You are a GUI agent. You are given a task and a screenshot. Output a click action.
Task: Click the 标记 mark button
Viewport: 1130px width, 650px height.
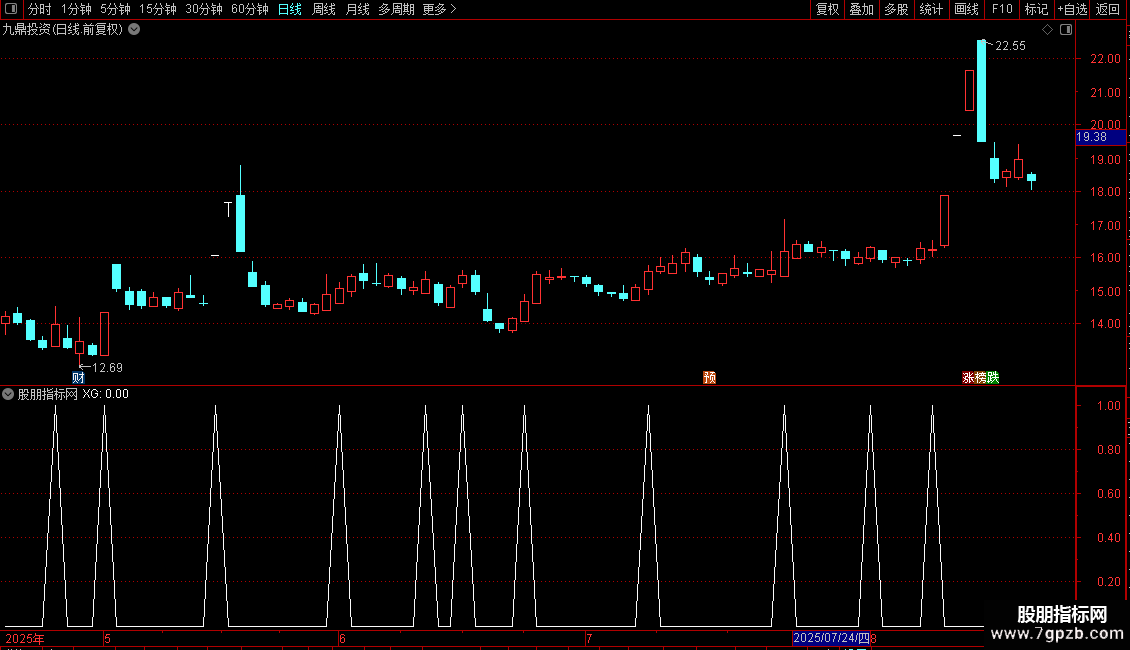(1036, 9)
